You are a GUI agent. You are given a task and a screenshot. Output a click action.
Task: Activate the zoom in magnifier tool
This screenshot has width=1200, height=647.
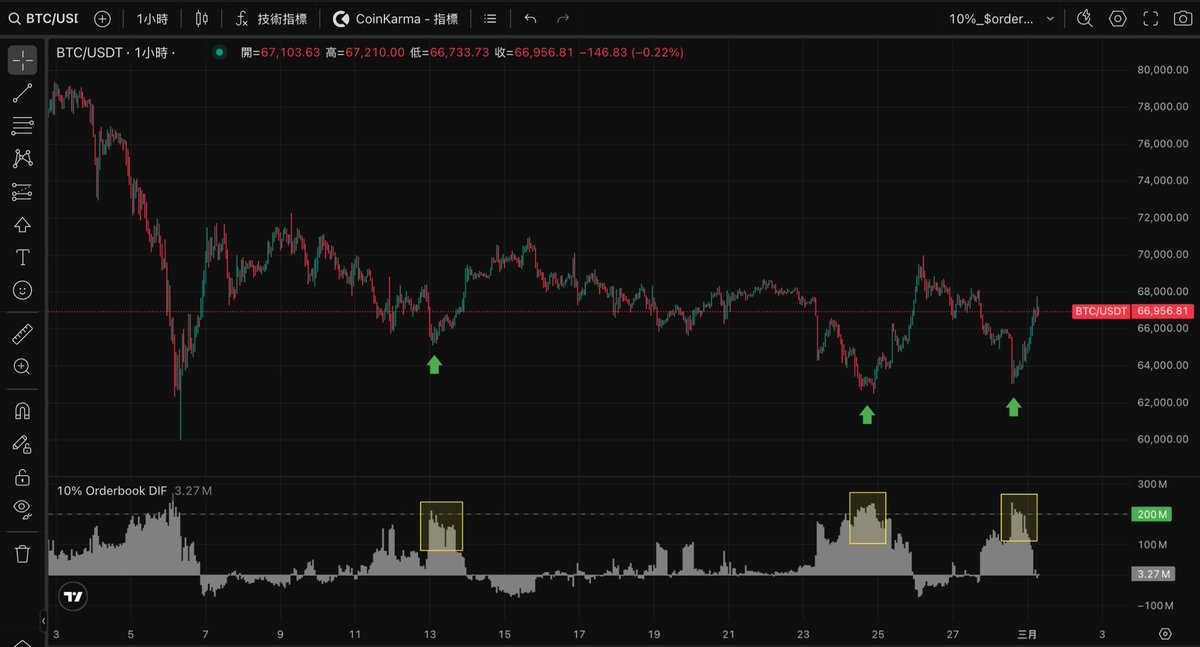(22, 367)
